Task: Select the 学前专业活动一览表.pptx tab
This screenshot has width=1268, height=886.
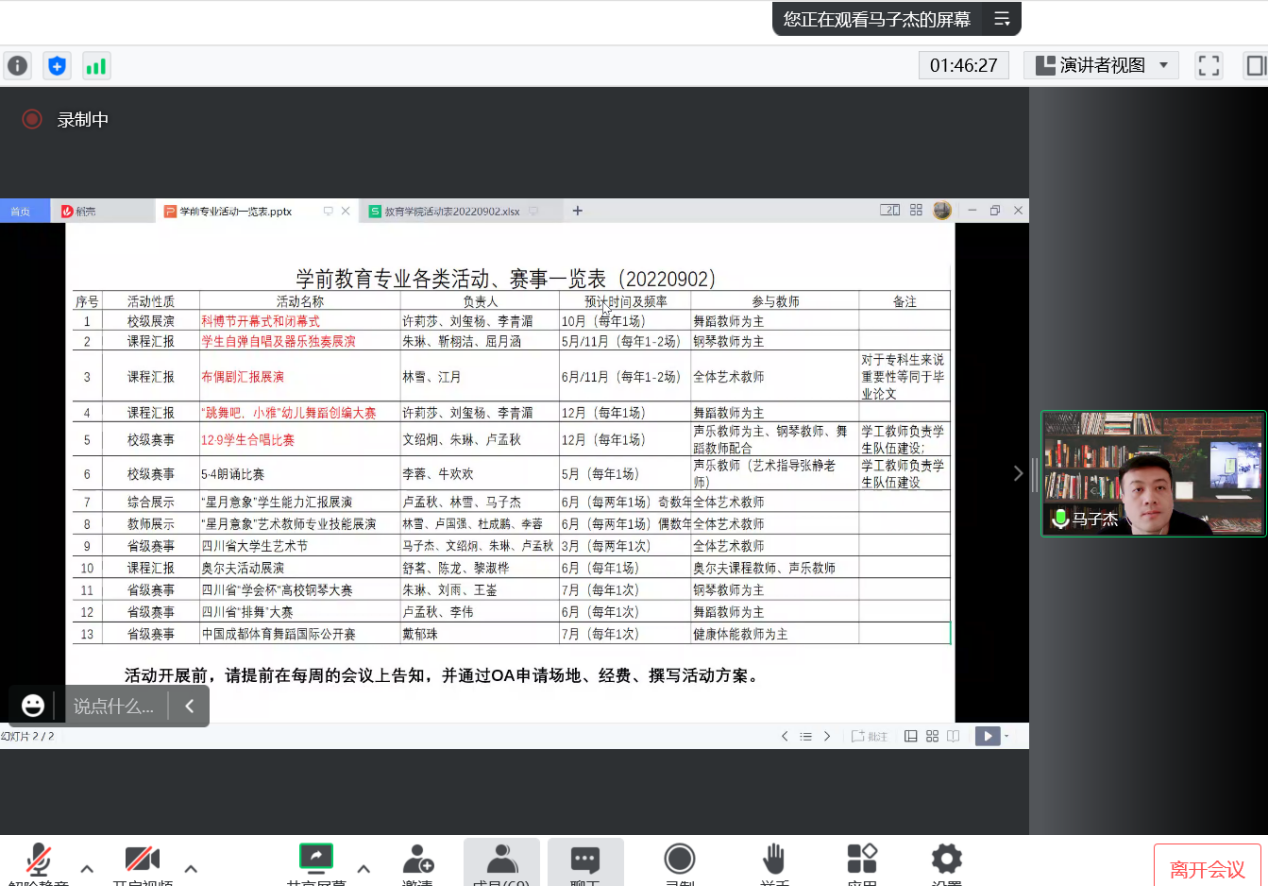Action: click(x=236, y=211)
